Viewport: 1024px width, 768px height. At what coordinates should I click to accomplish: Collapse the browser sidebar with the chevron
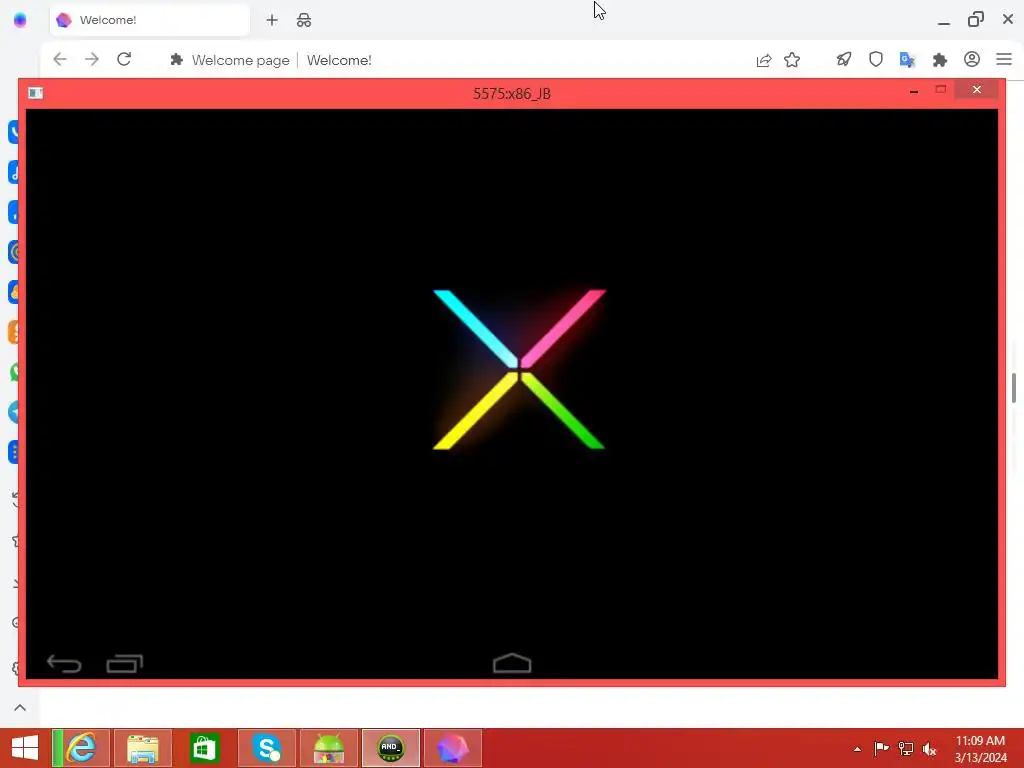20,707
